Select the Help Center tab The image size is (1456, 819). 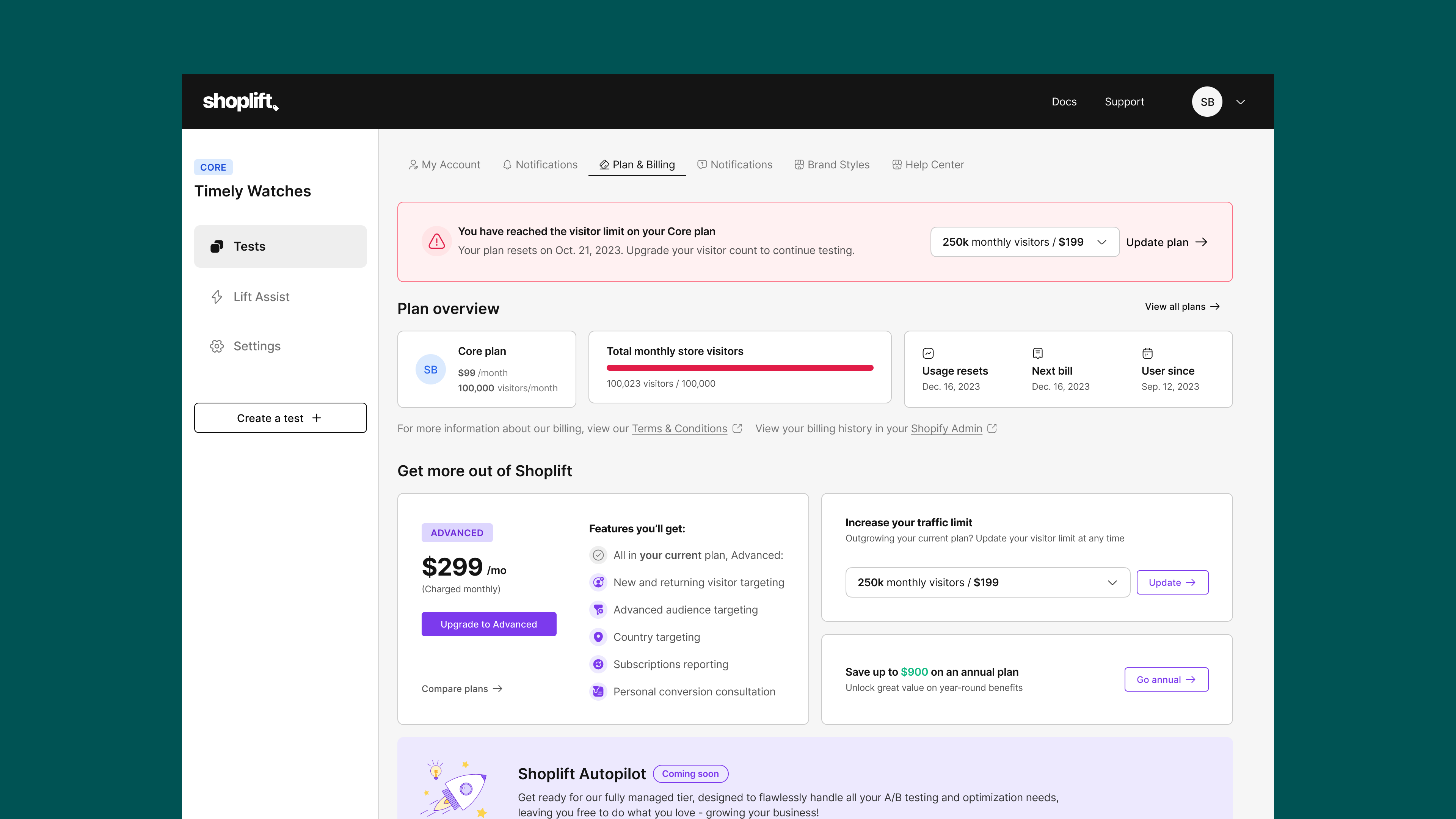(928, 165)
